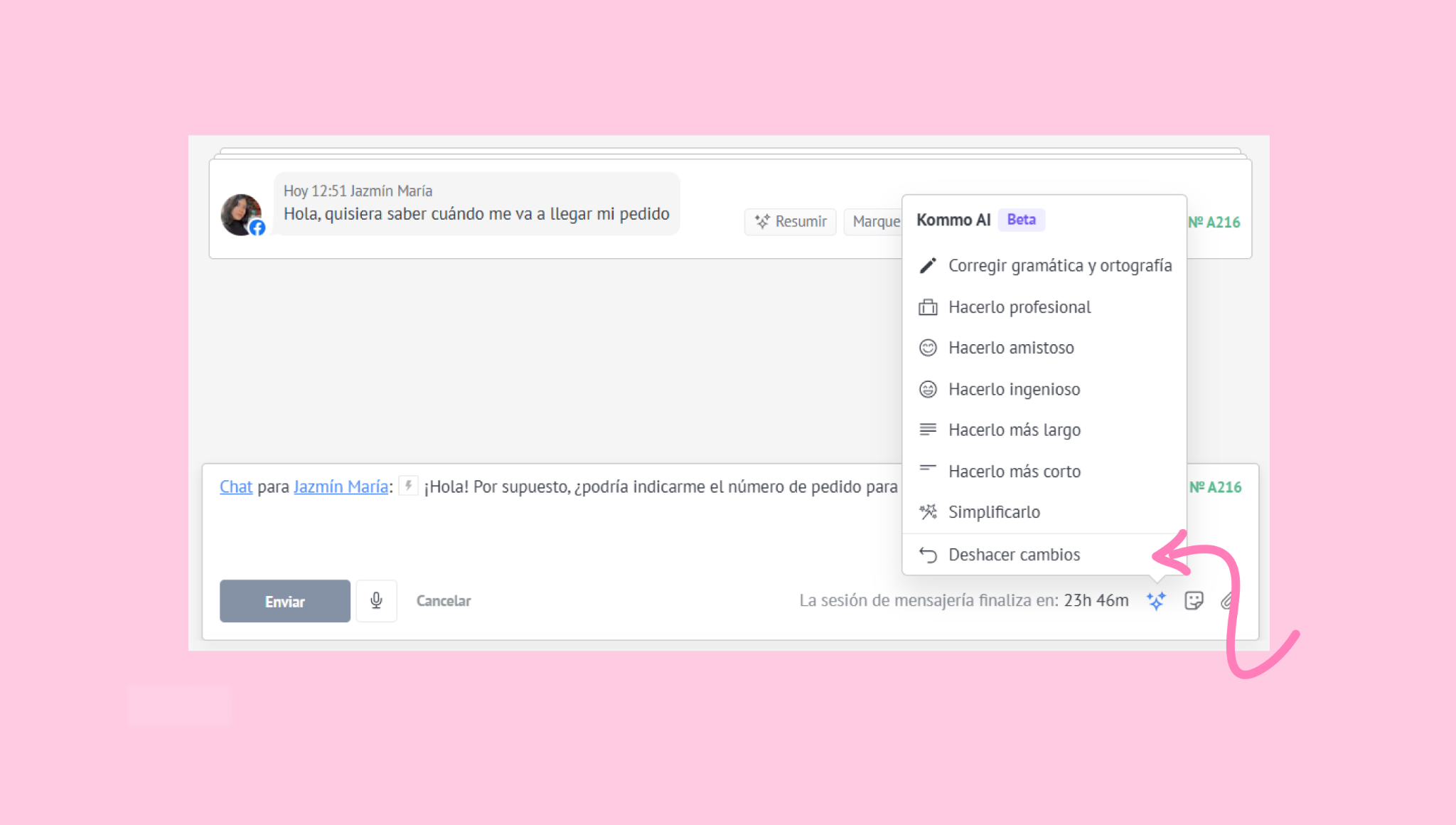Choose Hacerlo amistoso option

click(x=1044, y=348)
